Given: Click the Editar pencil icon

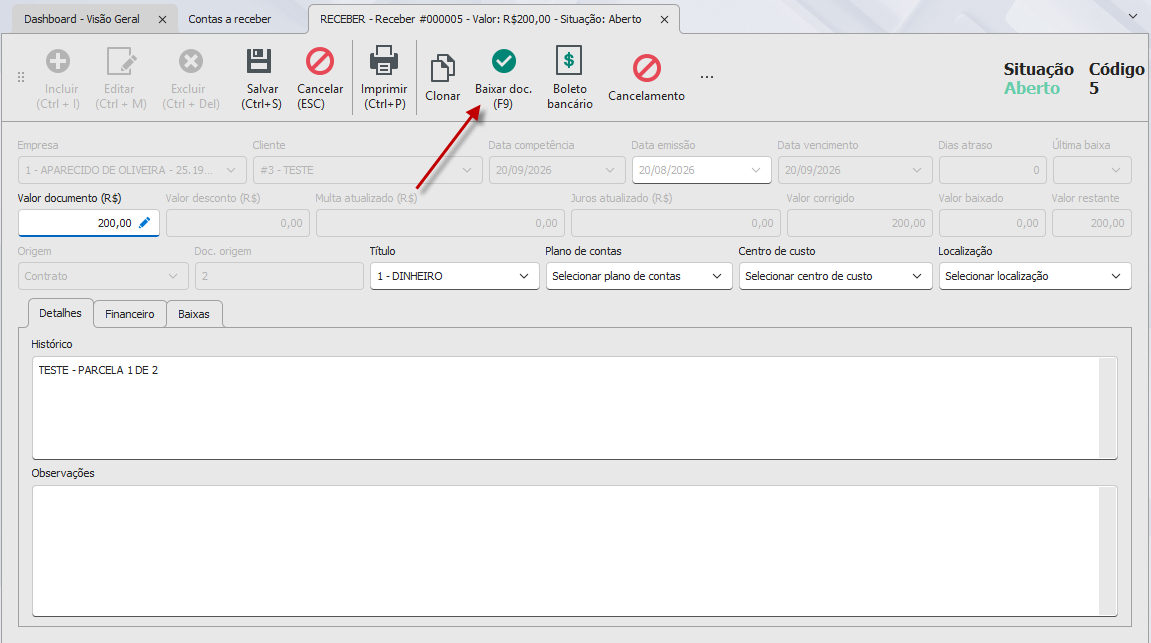Looking at the screenshot, I should coord(121,62).
